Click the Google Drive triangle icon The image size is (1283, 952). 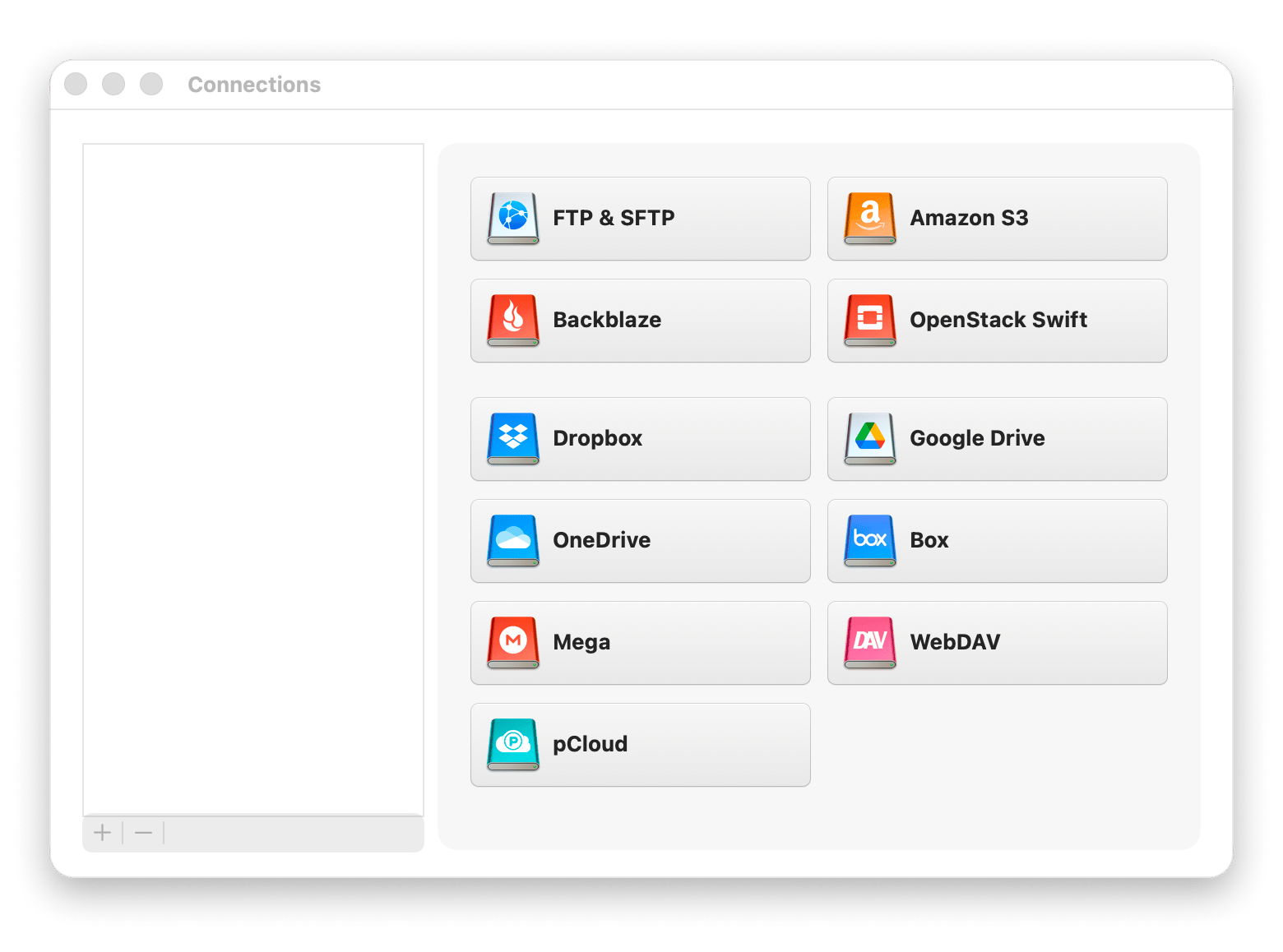(870, 439)
